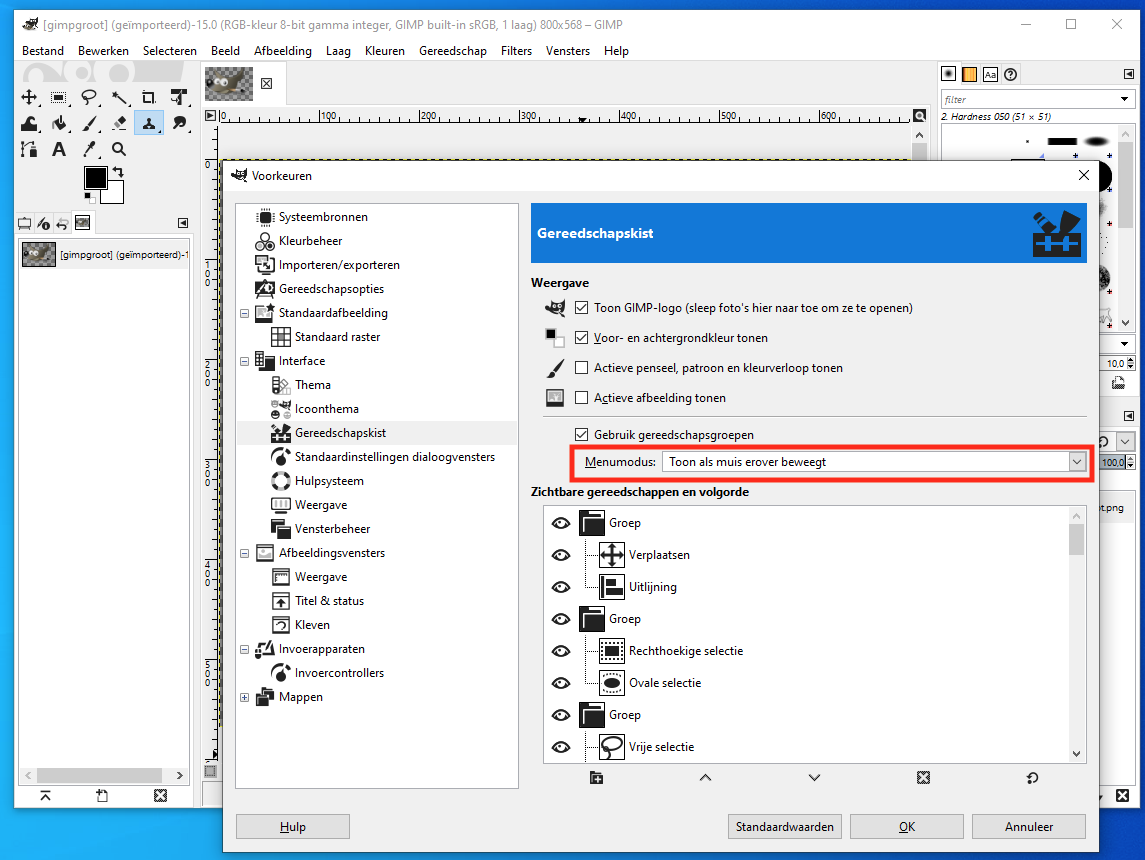Open the Menumodus dropdown
This screenshot has height=860, width=1145.
pyautogui.click(x=1076, y=462)
